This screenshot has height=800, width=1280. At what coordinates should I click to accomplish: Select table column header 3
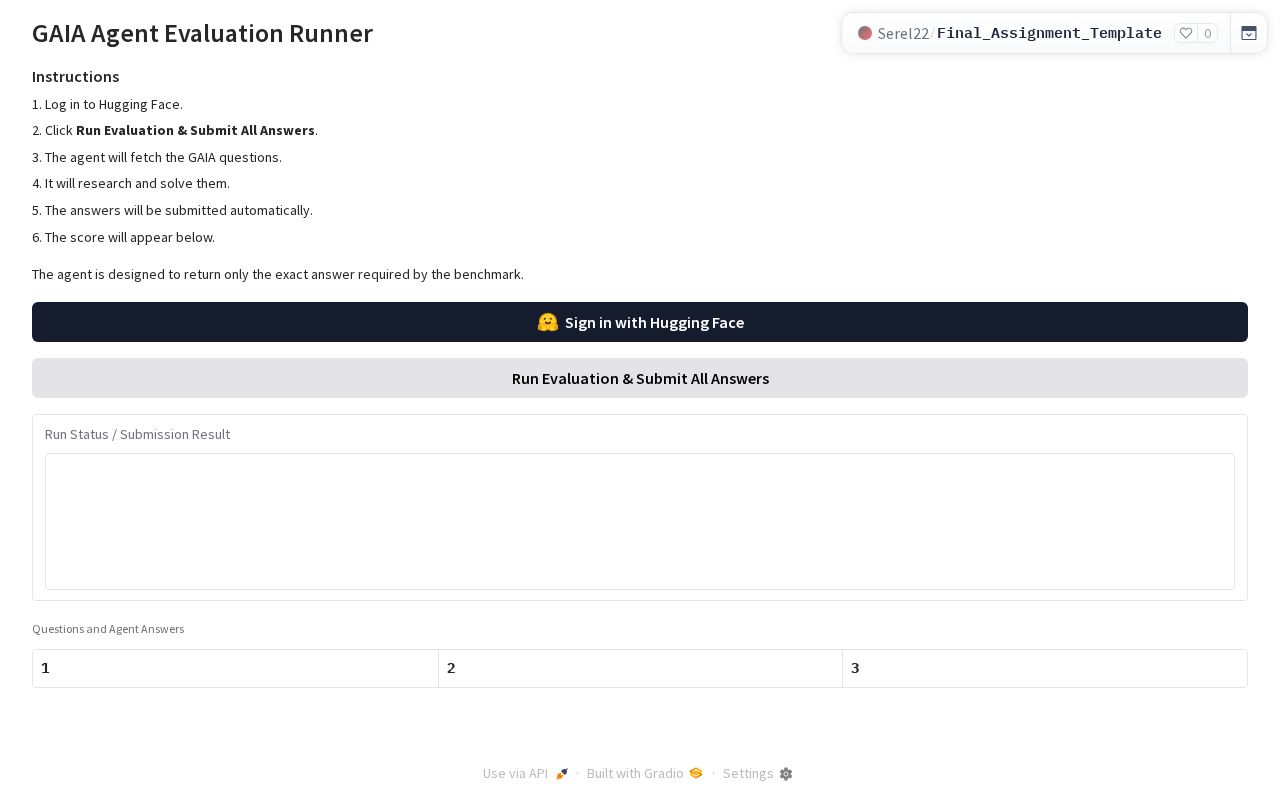(1045, 668)
